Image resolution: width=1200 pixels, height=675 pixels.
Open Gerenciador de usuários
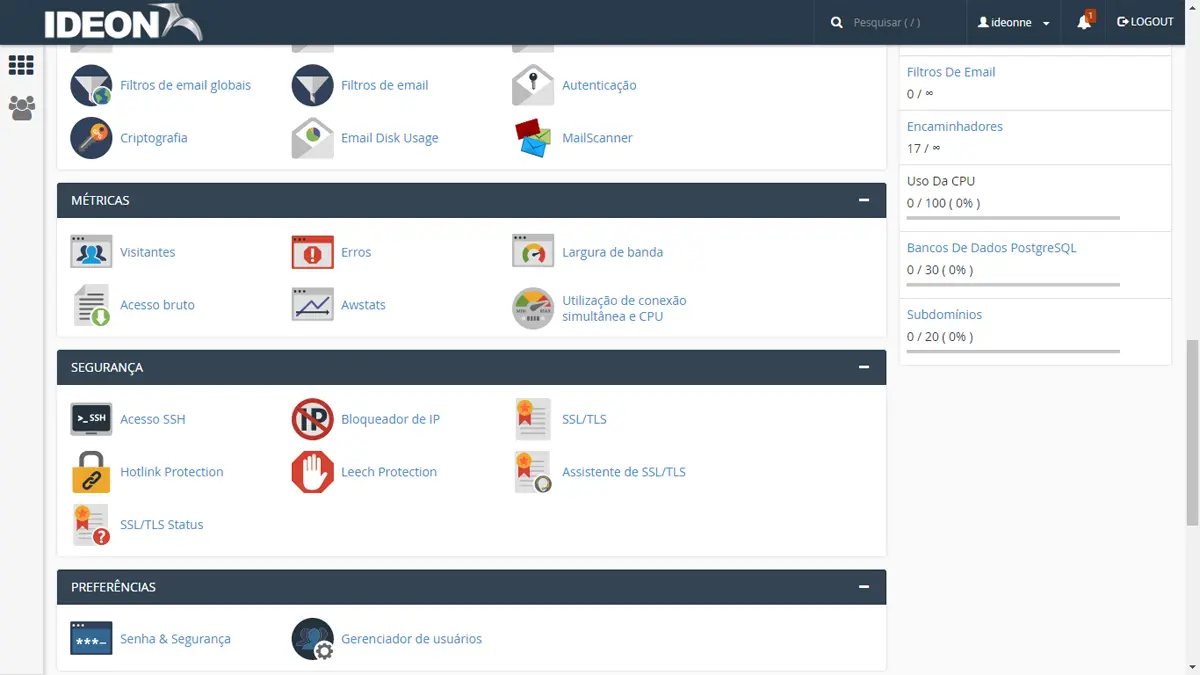click(x=411, y=638)
